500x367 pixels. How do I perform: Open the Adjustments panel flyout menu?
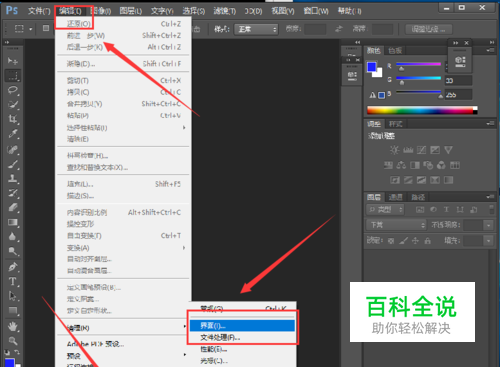tap(490, 124)
